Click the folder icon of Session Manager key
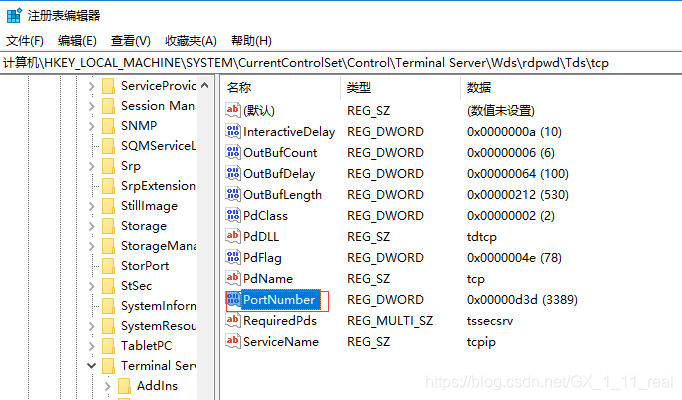 tap(108, 106)
